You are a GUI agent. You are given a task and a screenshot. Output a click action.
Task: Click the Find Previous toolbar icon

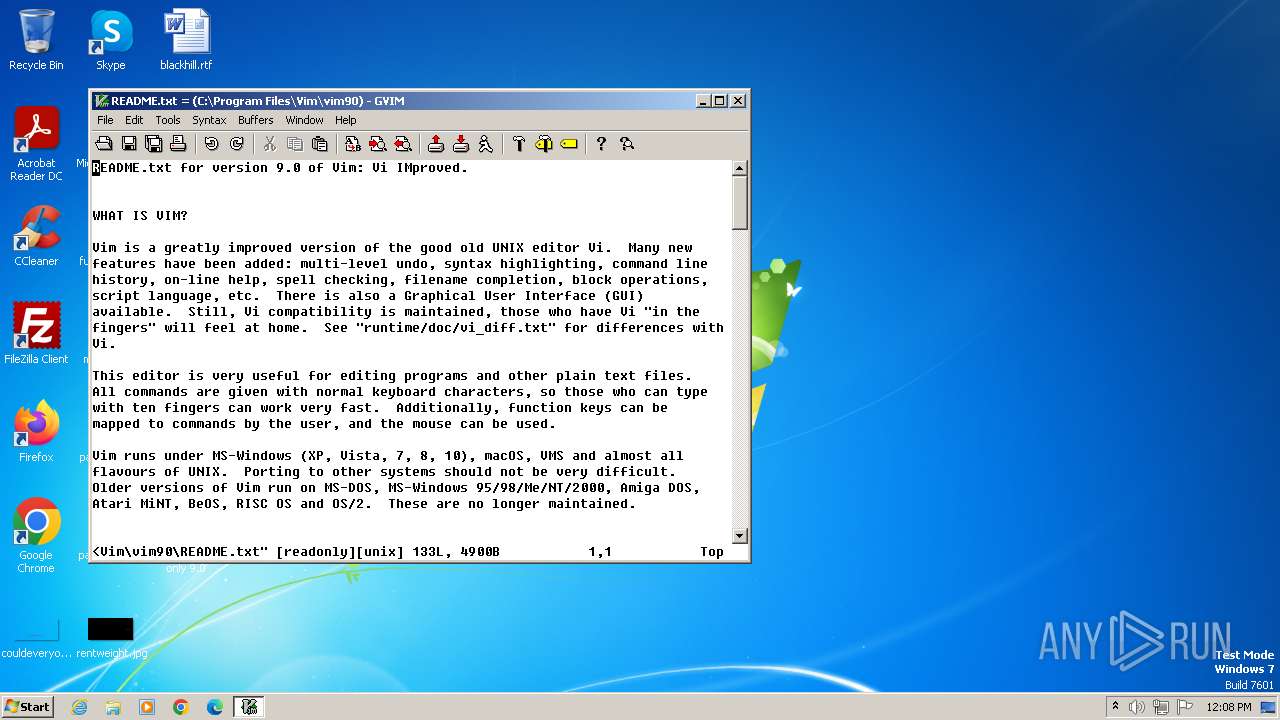(x=402, y=144)
